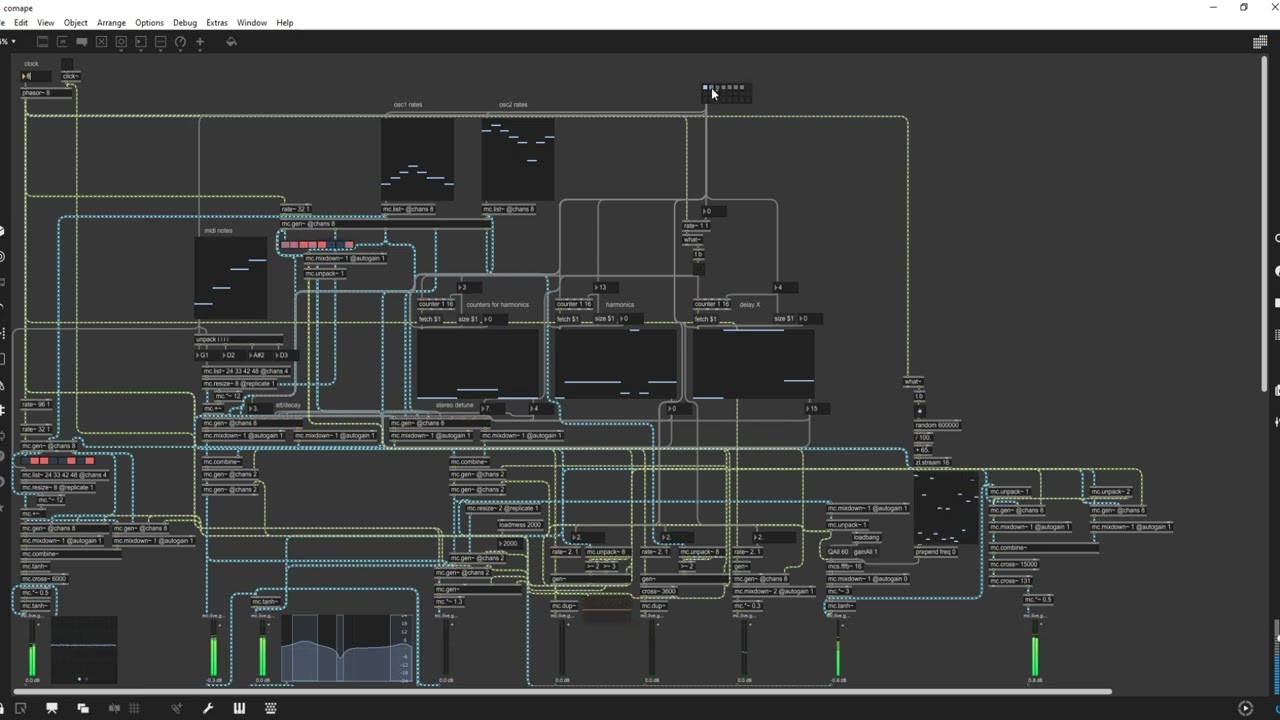This screenshot has width=1280, height=720.
Task: Click the zl.stream 16 object
Action: pos(934,462)
